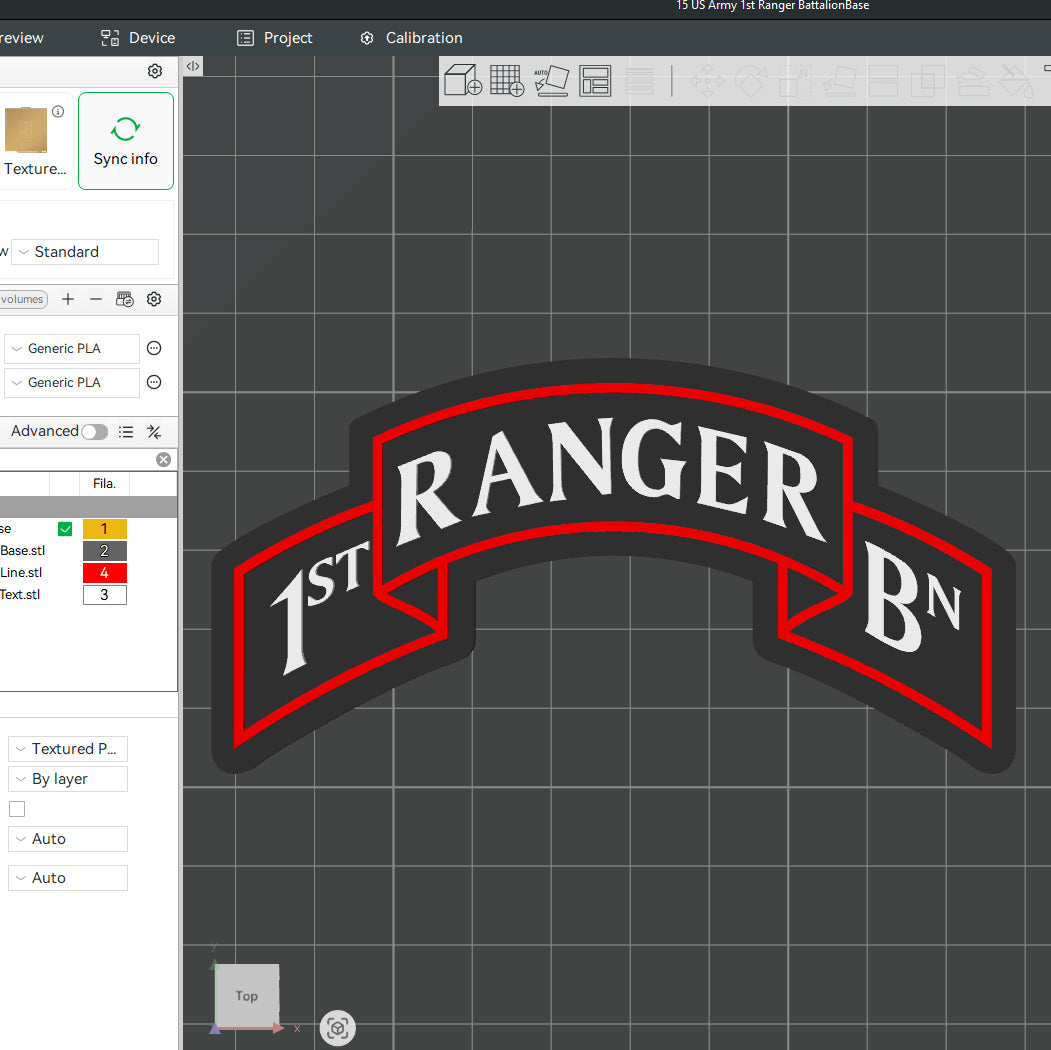Open the Calibration tab
This screenshot has width=1051, height=1050.
(411, 37)
